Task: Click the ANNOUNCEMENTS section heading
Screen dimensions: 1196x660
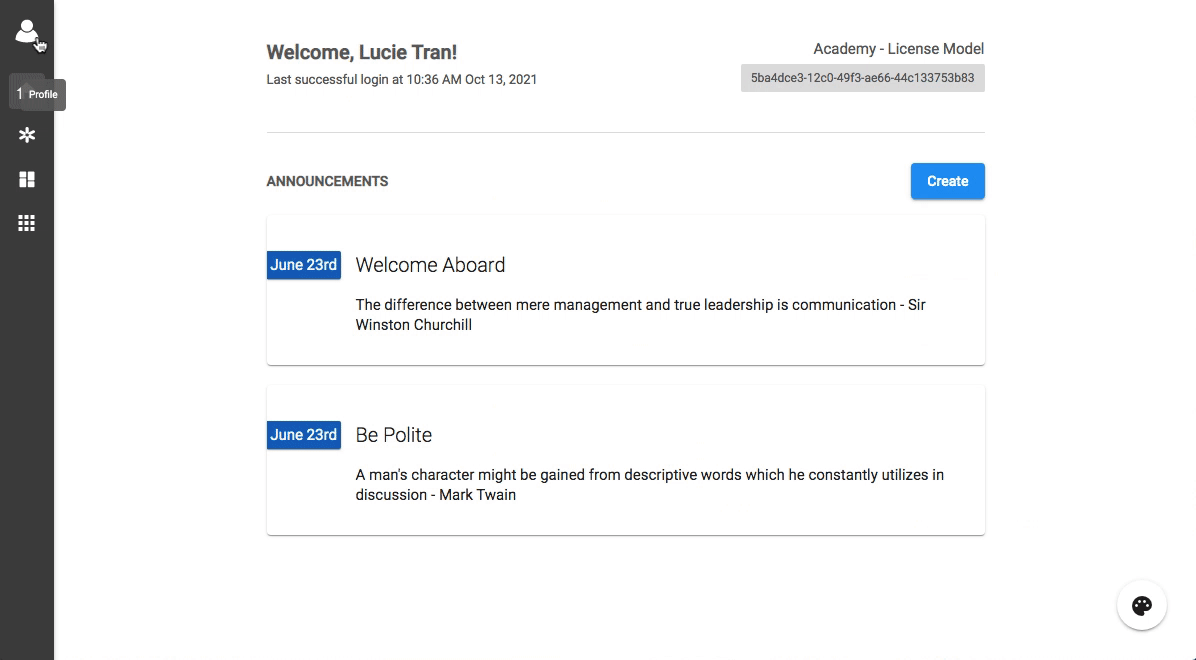Action: click(327, 181)
